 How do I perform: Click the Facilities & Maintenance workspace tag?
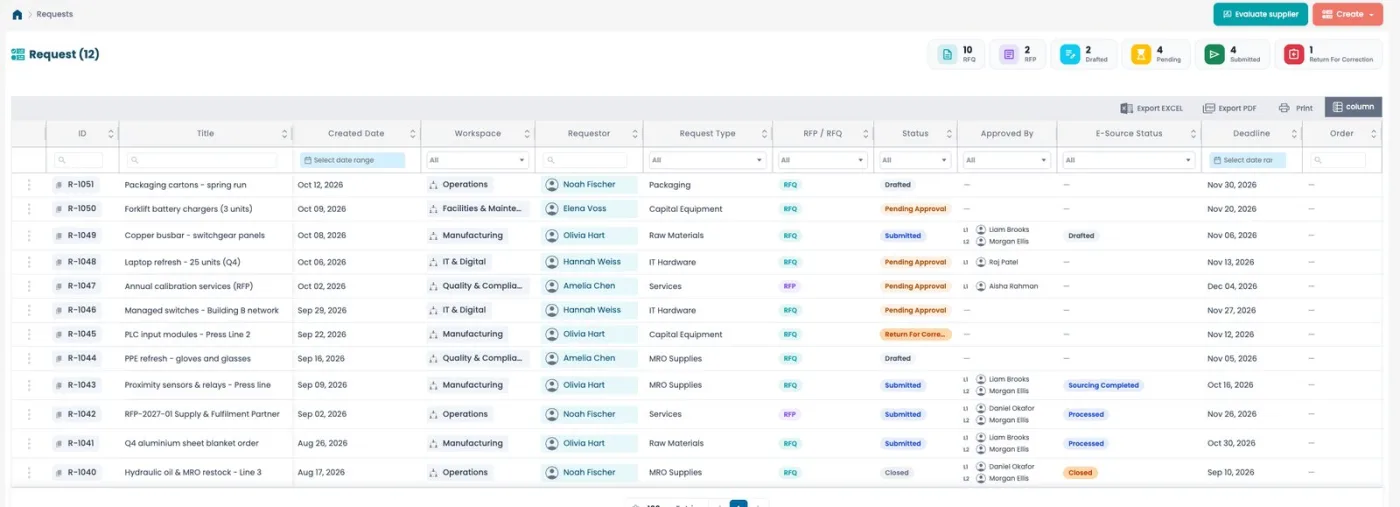(x=477, y=209)
